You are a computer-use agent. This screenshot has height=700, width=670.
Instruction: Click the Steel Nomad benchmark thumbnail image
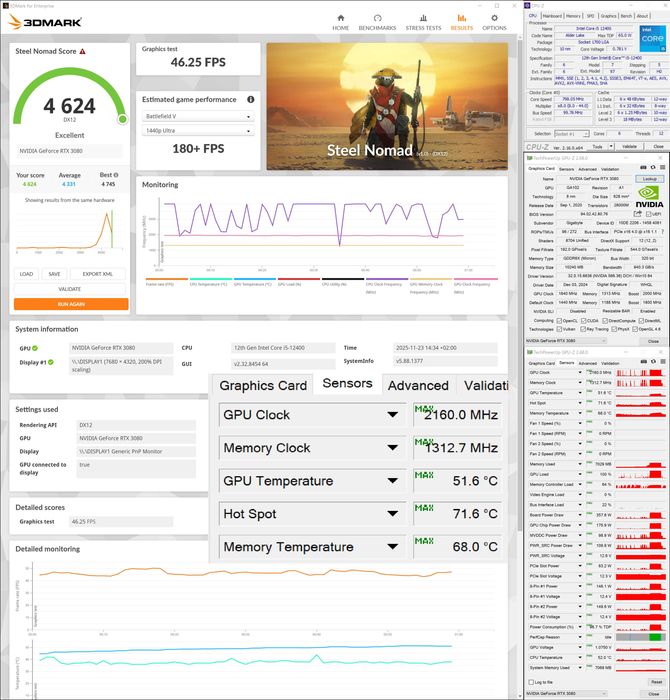(387, 106)
